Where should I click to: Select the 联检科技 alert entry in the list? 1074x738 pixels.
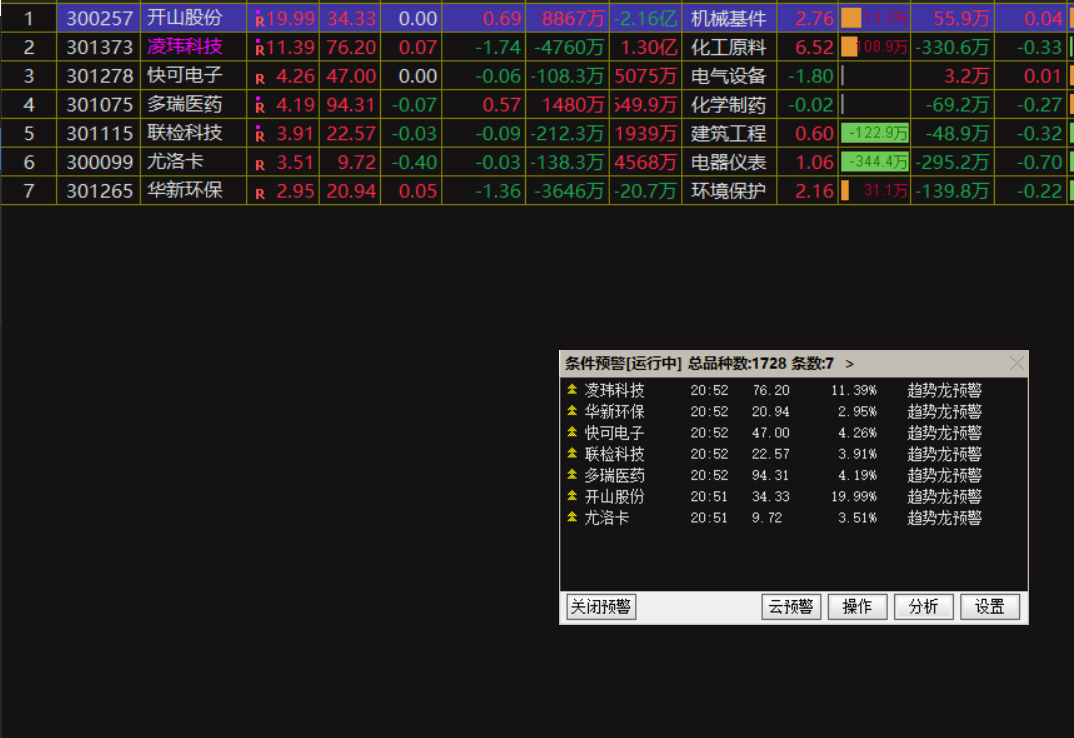615,454
